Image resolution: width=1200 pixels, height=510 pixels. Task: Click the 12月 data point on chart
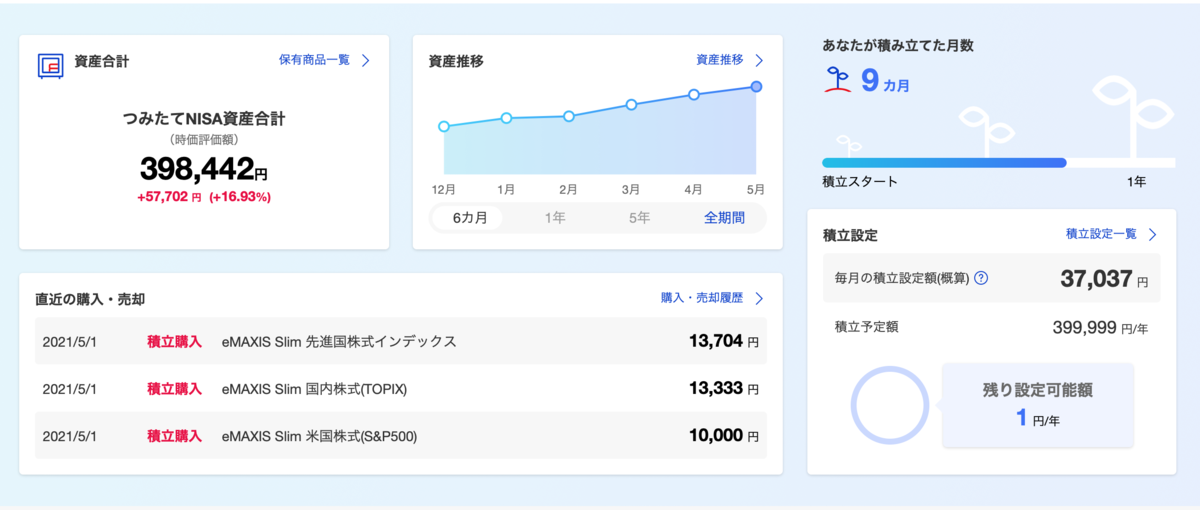(444, 126)
